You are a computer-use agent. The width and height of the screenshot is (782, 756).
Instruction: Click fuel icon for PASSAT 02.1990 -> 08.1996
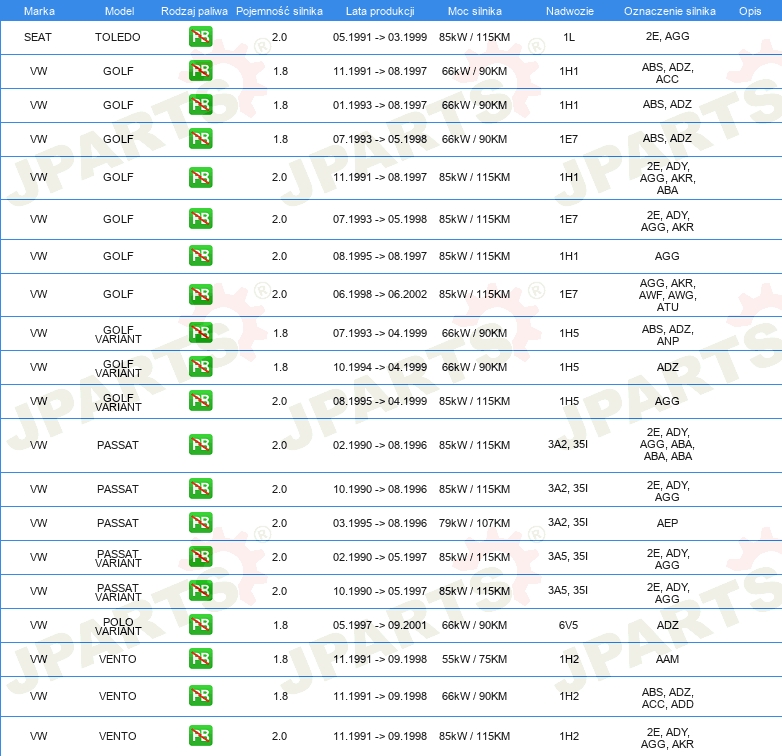[200, 445]
